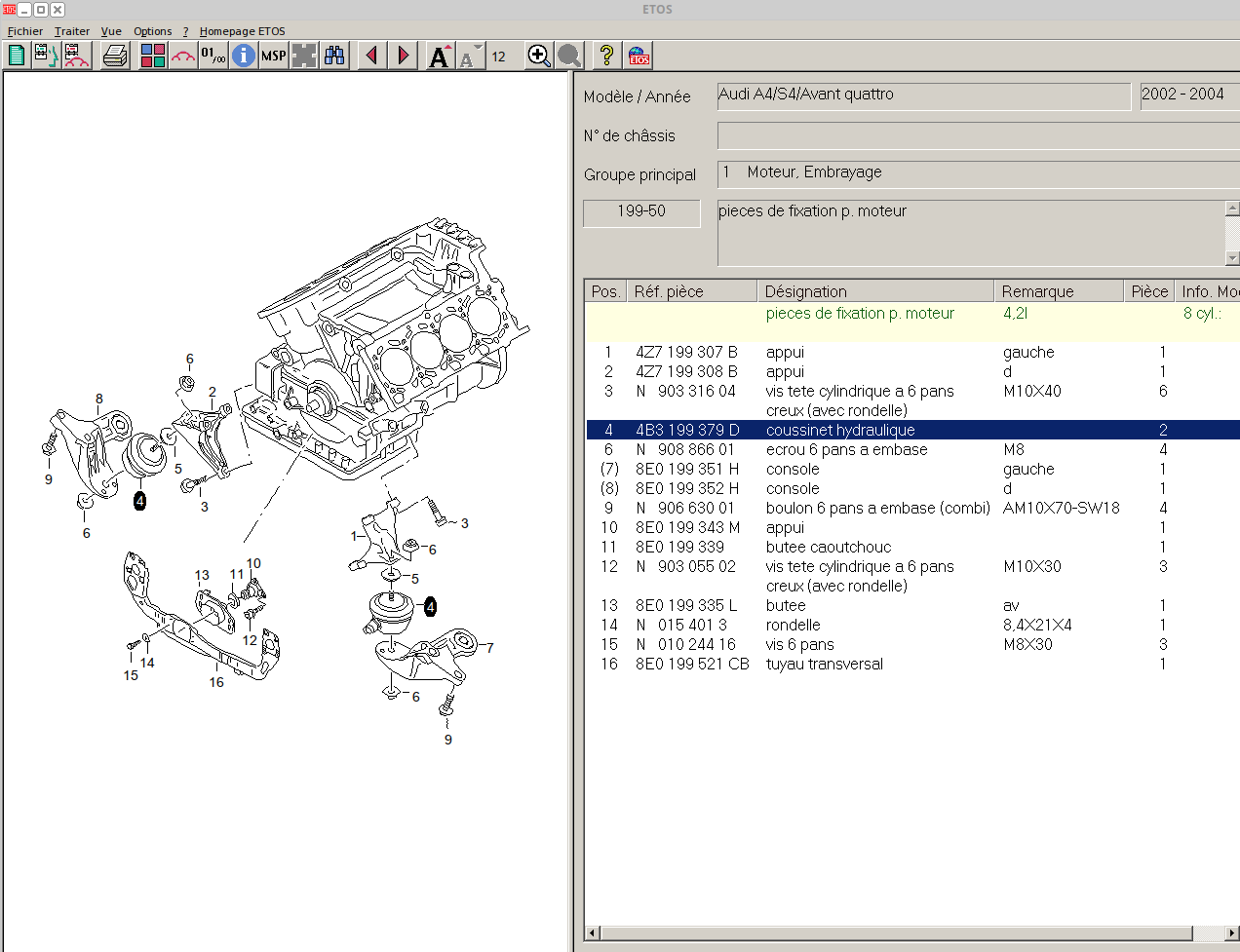Viewport: 1240px width, 952px height.
Task: Click the grayed-out magnifier icon
Action: pos(569,56)
